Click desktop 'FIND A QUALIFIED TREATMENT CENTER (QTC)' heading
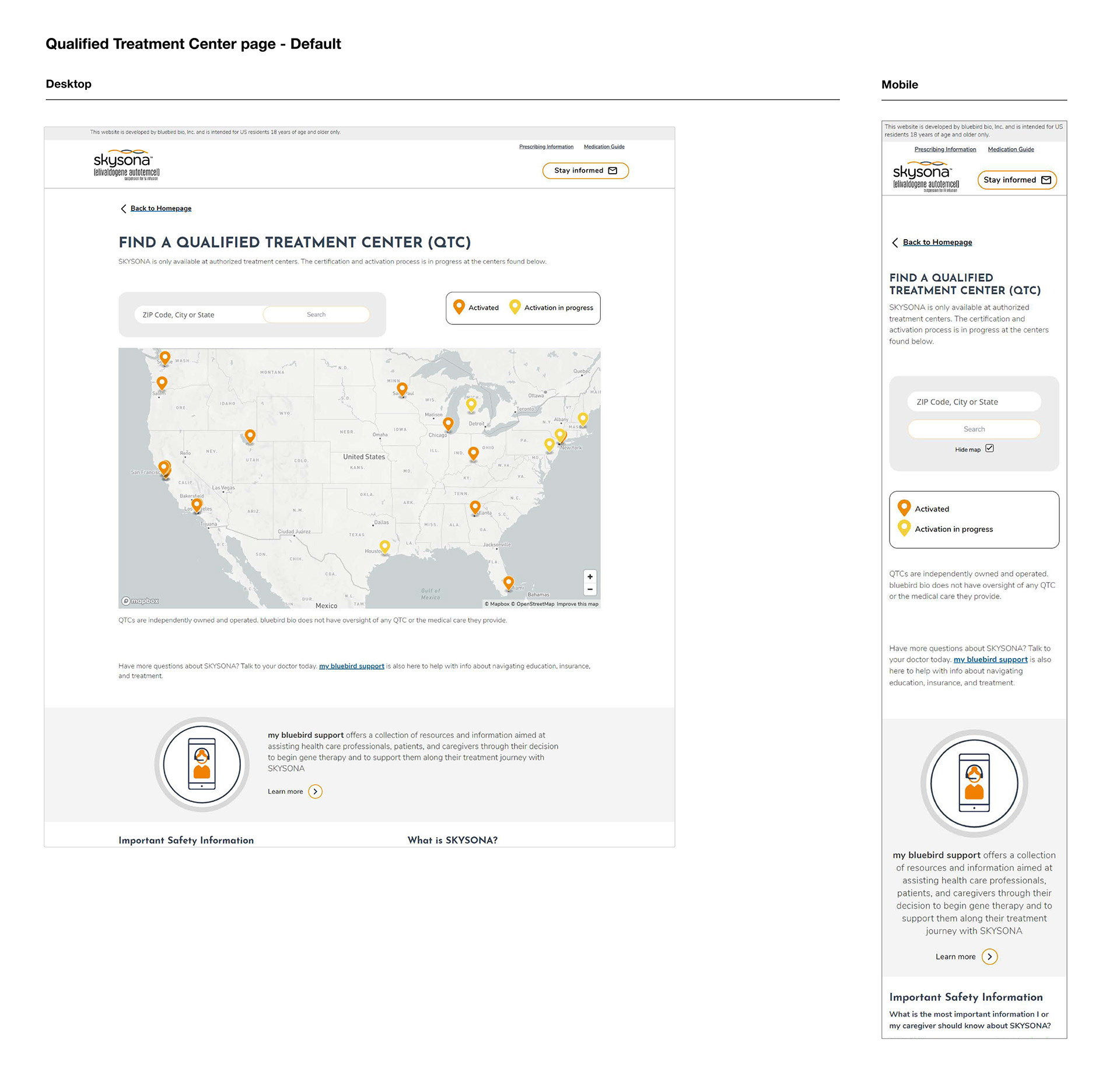 click(x=295, y=243)
